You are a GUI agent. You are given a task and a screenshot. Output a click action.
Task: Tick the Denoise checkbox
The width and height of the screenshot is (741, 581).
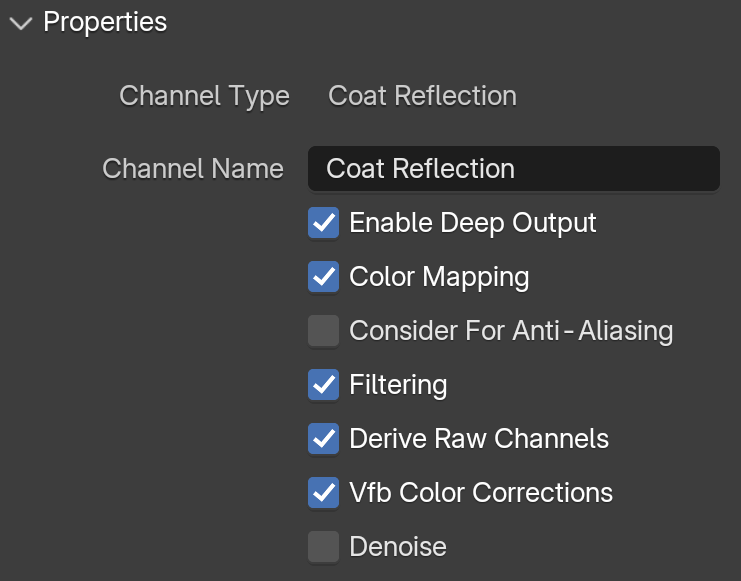point(324,546)
